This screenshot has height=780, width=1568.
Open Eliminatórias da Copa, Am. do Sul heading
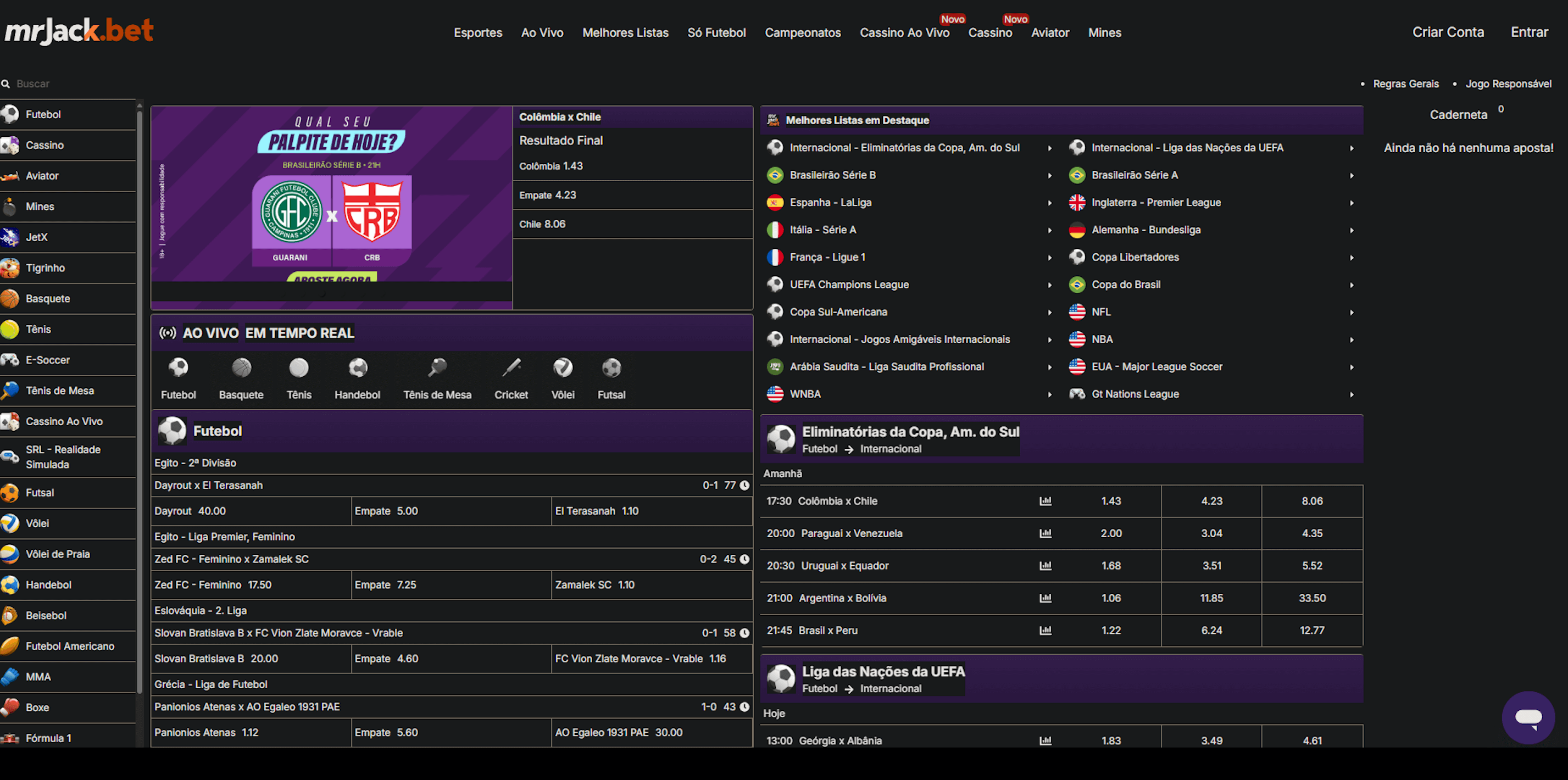910,431
